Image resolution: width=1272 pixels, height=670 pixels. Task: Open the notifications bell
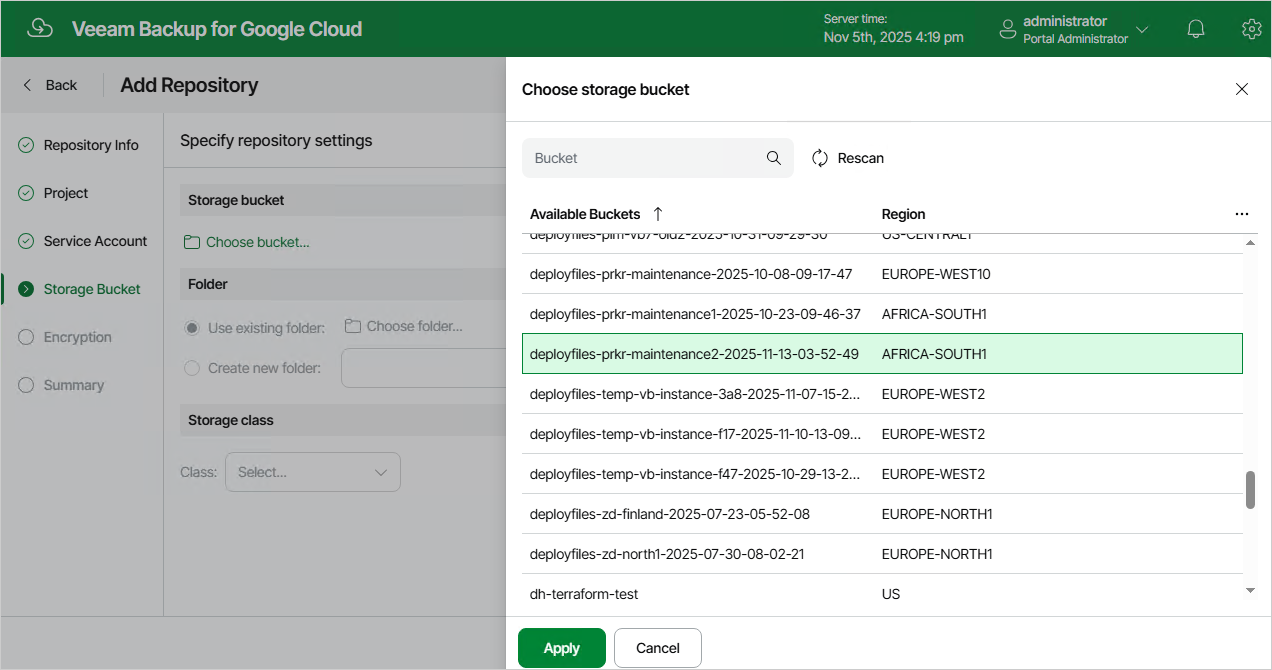point(1196,29)
